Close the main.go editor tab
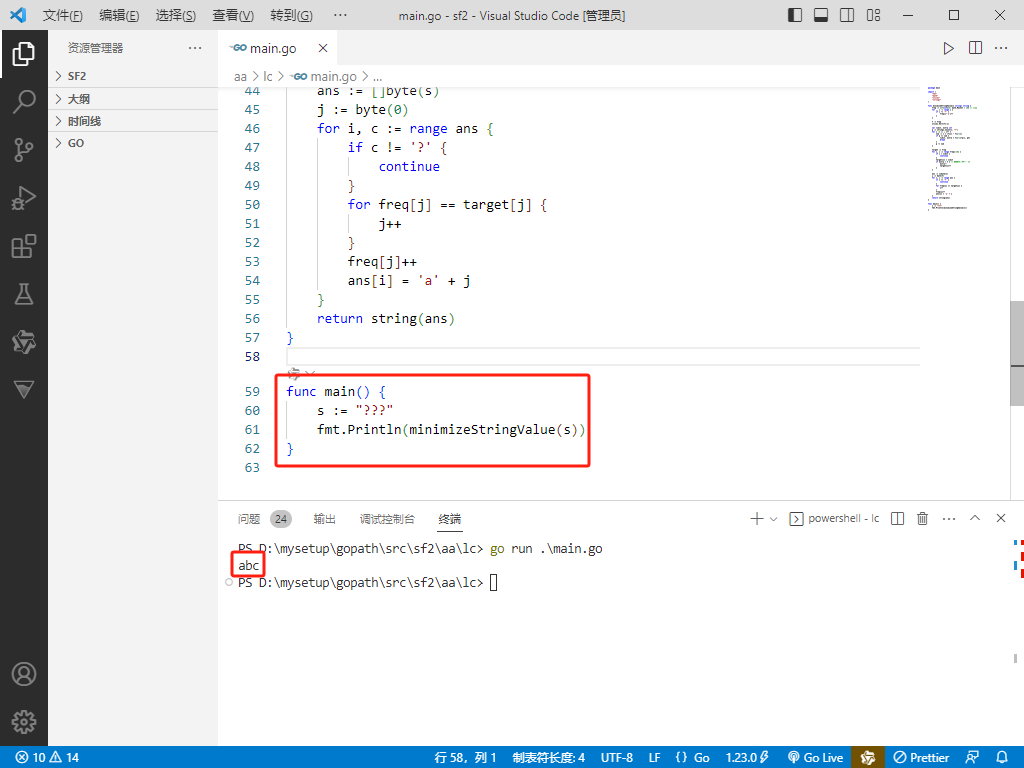This screenshot has width=1024, height=768. [323, 48]
